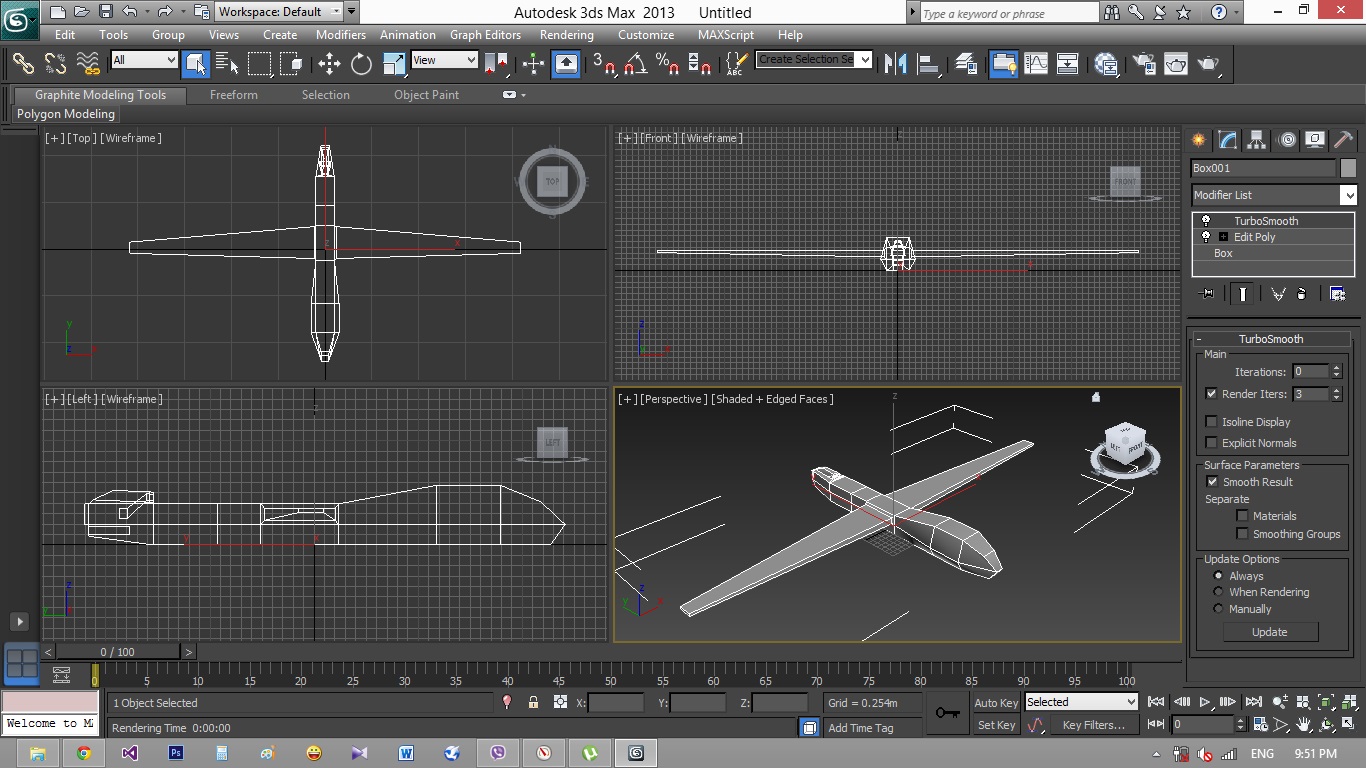1366x768 pixels.
Task: Select the Select and Uniform Scale tool
Action: (394, 63)
